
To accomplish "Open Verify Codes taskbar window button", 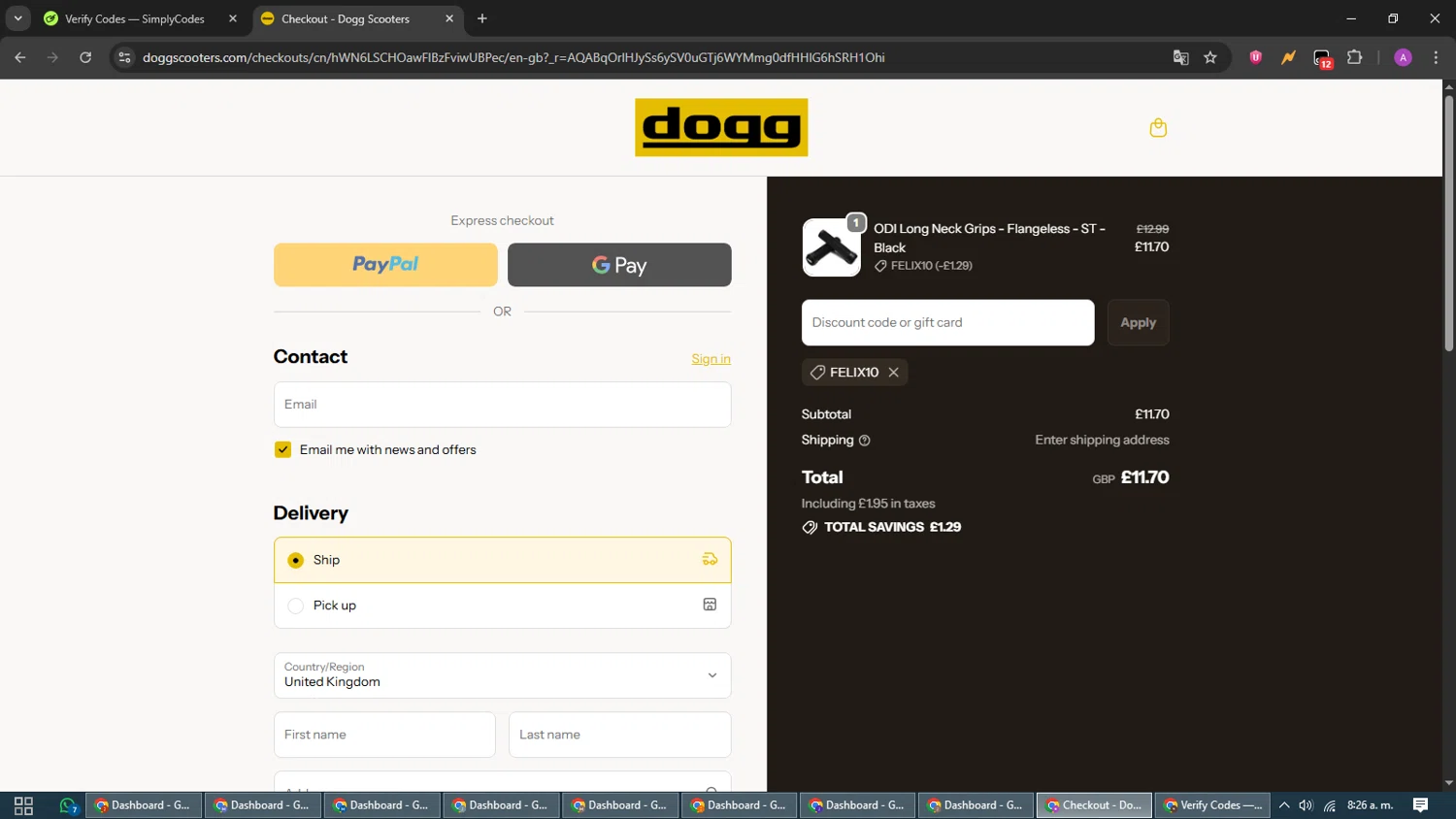I will tap(1213, 805).
